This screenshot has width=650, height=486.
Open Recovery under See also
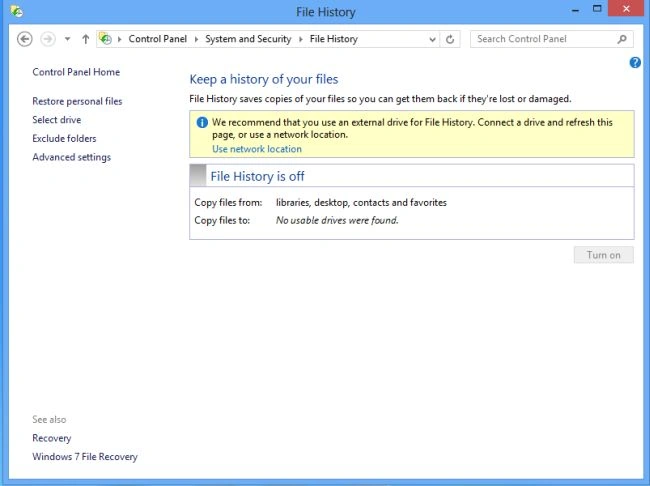pyautogui.click(x=52, y=438)
